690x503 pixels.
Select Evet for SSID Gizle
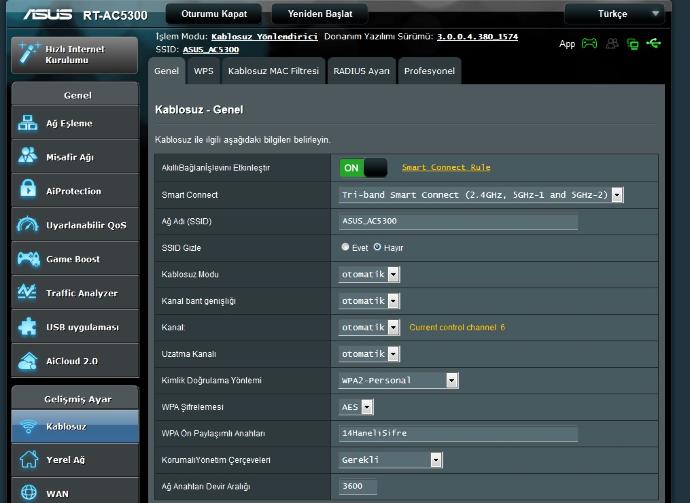[345, 247]
